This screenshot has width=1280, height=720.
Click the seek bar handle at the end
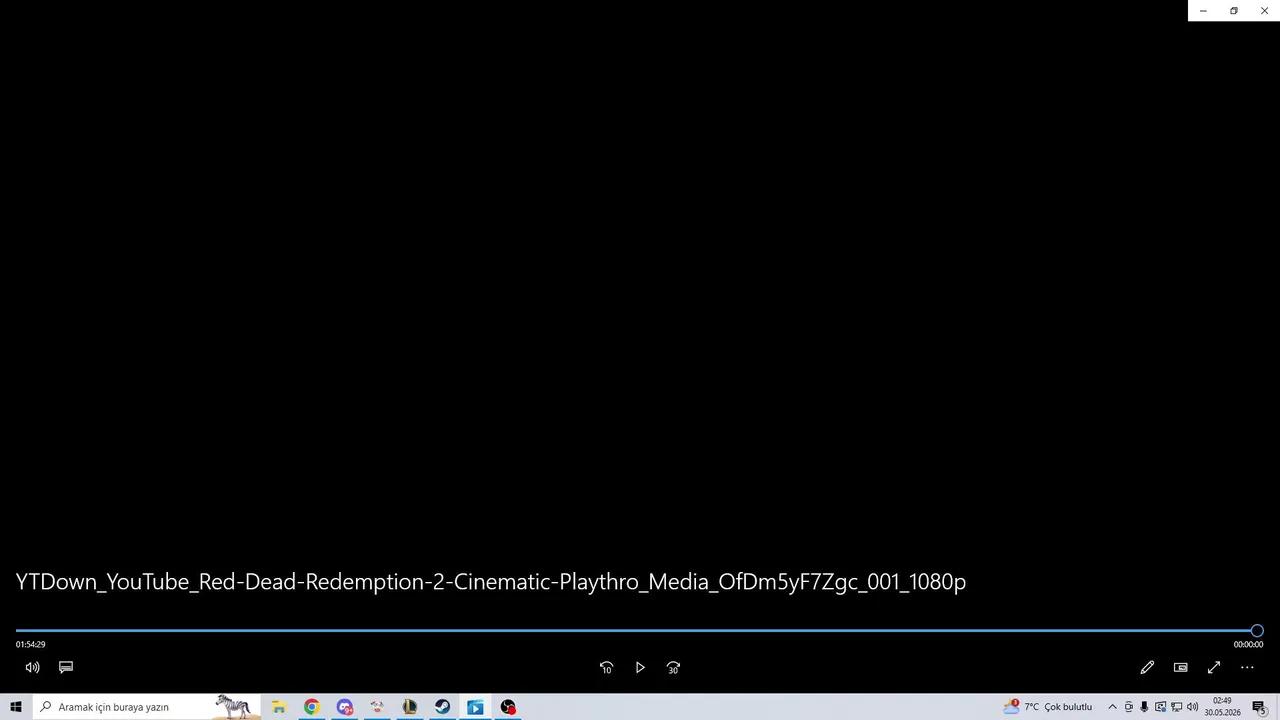point(1257,631)
